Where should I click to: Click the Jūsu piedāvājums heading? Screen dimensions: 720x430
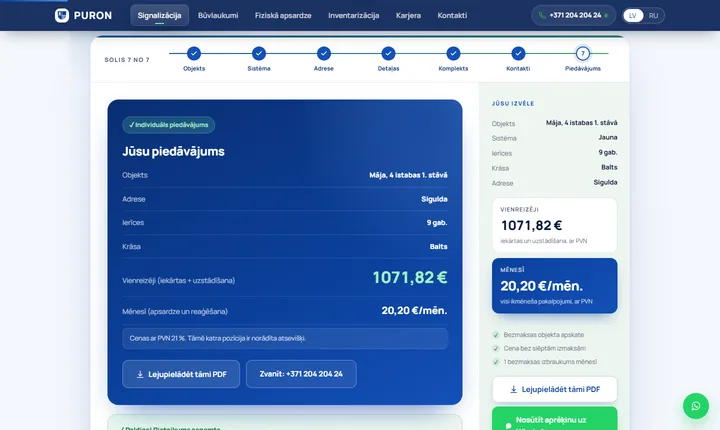click(173, 151)
